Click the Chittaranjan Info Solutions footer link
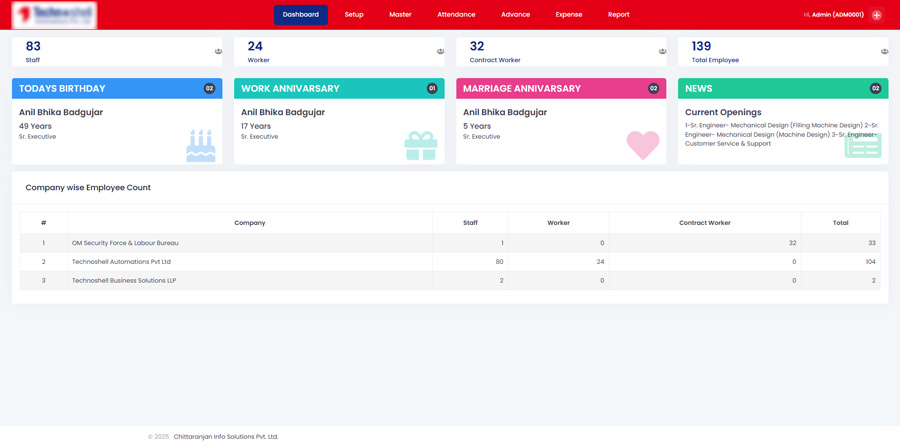900x447 pixels. [226, 437]
